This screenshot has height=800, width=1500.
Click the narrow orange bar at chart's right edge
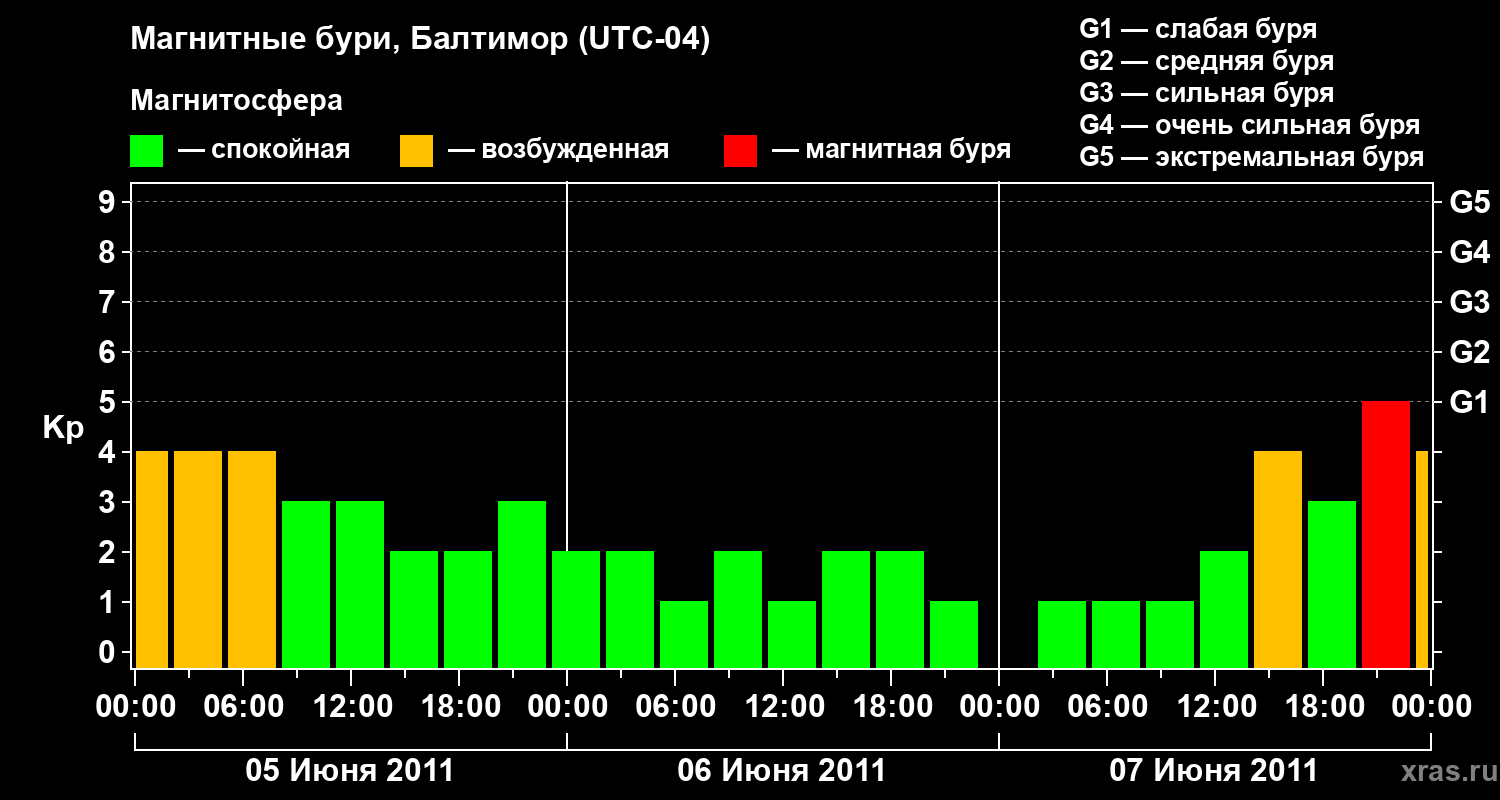1422,559
